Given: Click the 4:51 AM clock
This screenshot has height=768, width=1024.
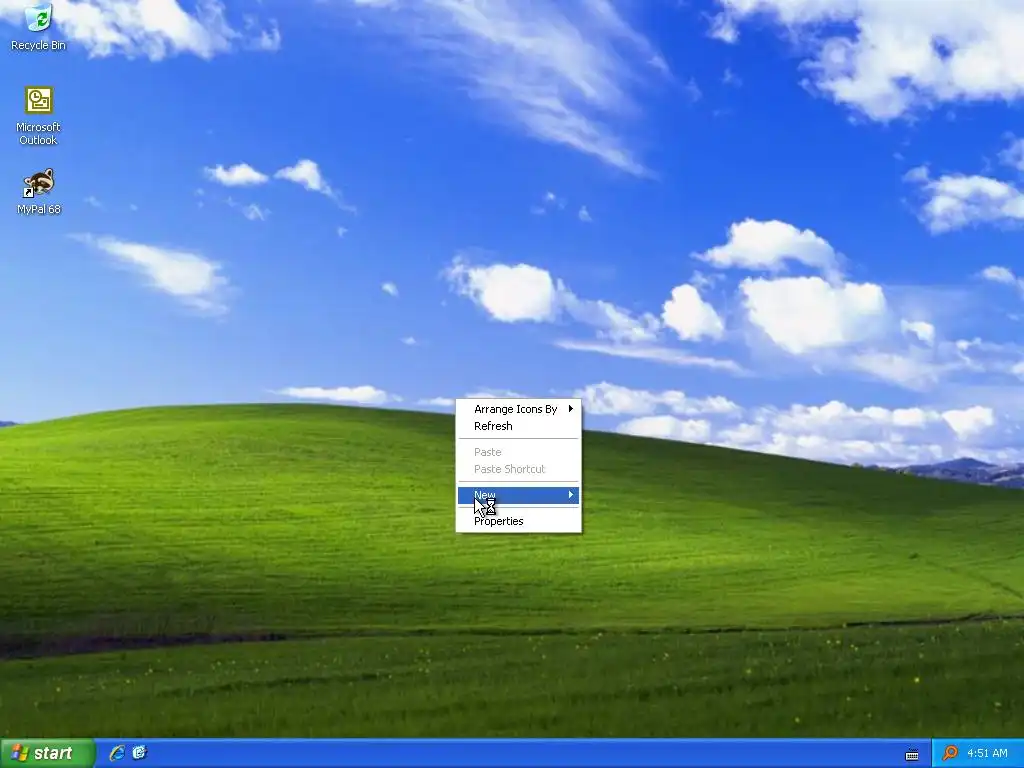Looking at the screenshot, I should coord(987,754).
